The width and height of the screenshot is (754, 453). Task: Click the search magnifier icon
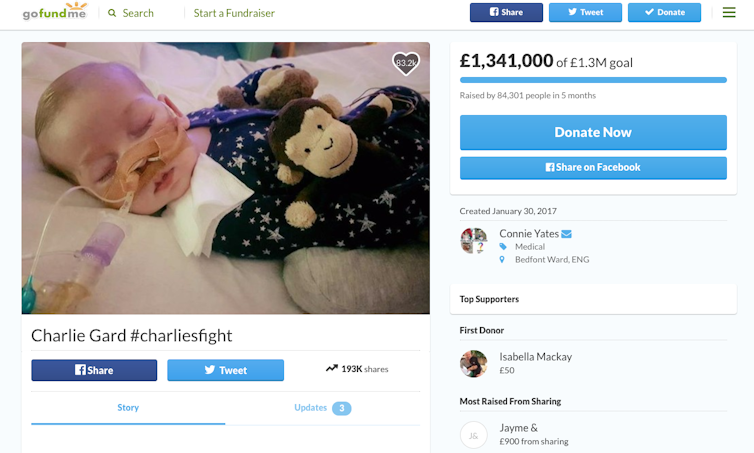click(x=112, y=13)
